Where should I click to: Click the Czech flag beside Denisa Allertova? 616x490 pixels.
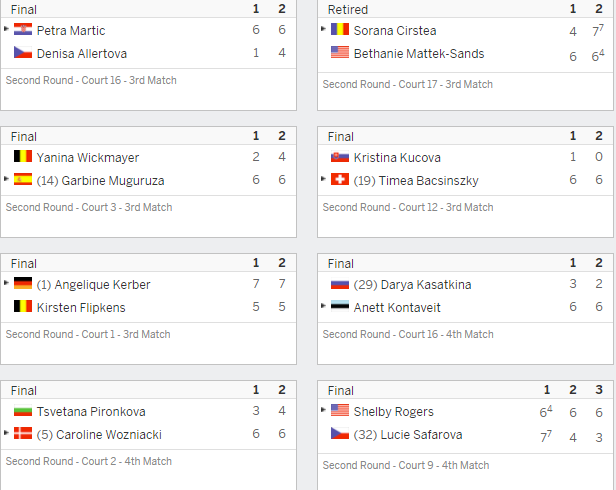23,52
